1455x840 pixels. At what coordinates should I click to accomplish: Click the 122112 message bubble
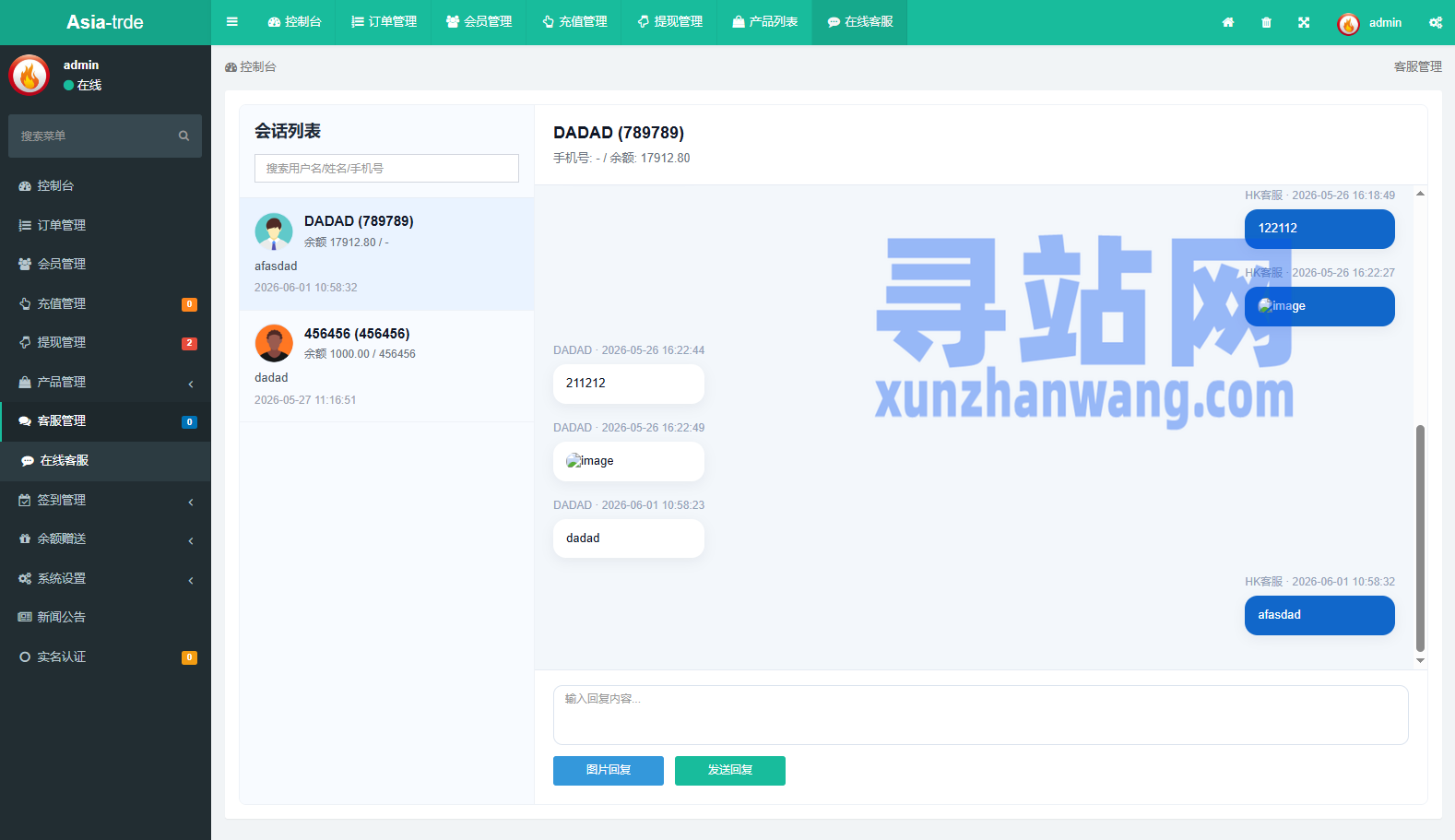click(x=1319, y=229)
